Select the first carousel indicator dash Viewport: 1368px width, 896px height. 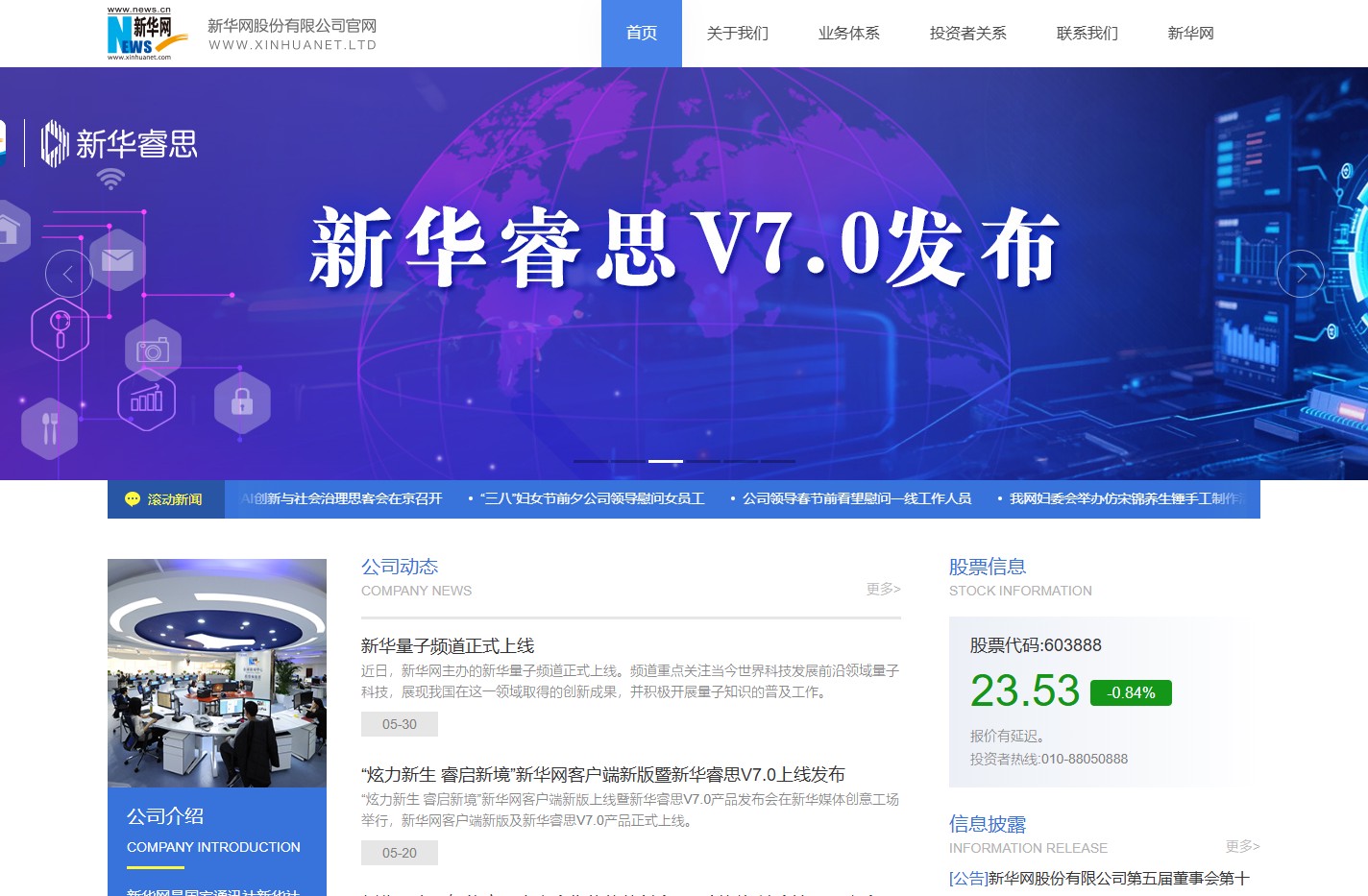pyautogui.click(x=591, y=461)
